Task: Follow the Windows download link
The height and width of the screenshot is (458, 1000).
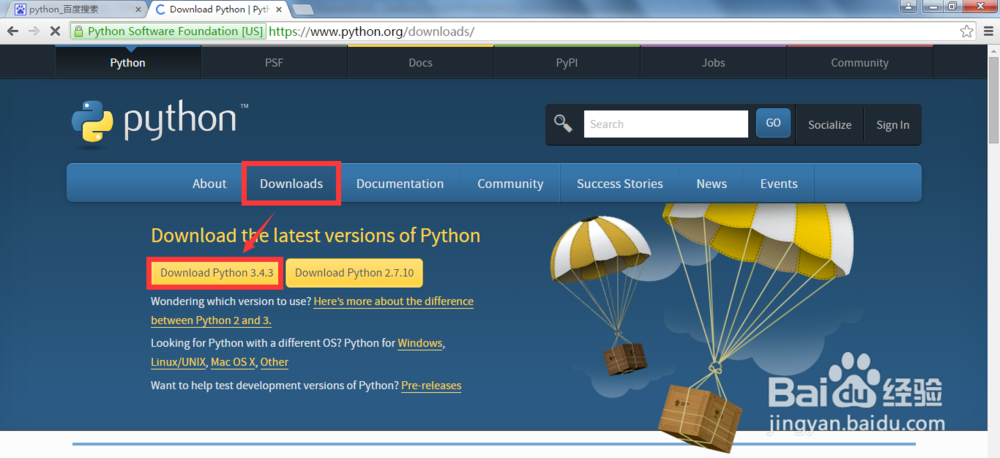Action: point(420,343)
